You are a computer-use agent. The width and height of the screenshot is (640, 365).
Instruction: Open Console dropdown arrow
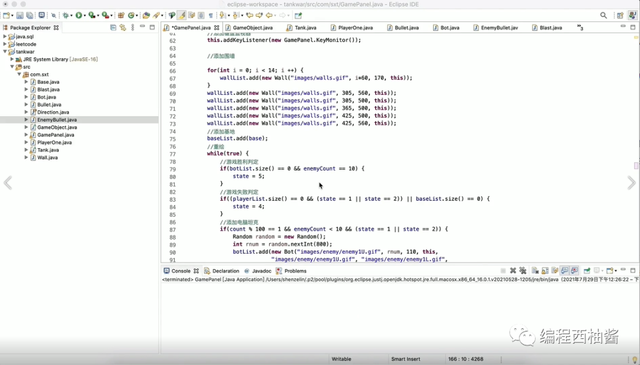pos(616,271)
